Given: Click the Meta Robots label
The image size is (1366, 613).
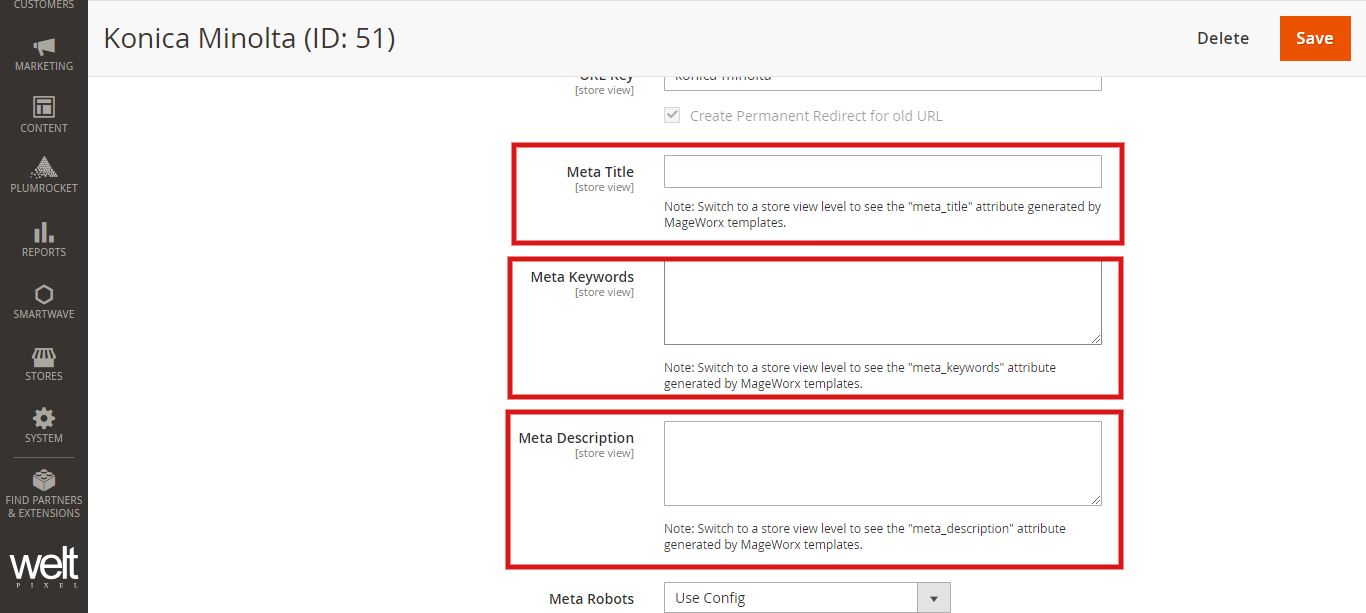Looking at the screenshot, I should [x=591, y=599].
